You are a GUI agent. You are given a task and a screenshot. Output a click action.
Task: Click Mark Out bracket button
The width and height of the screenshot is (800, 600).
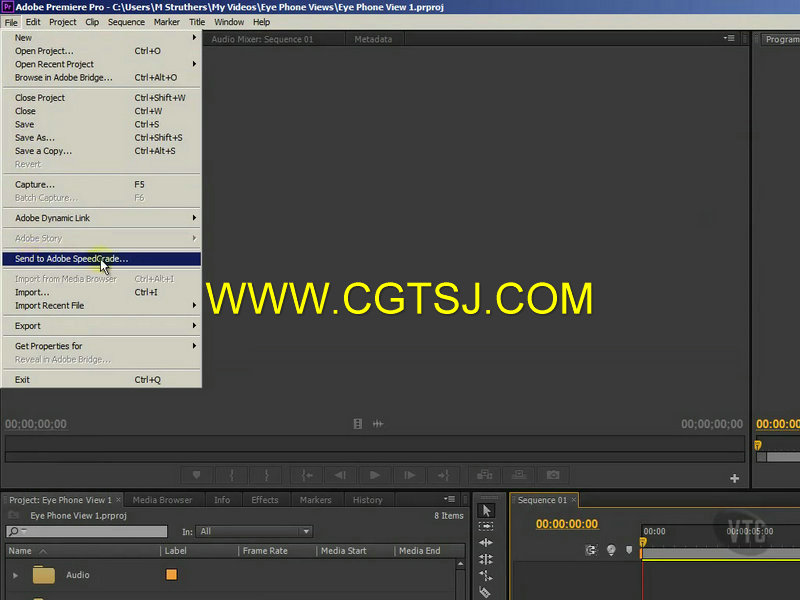click(x=266, y=476)
